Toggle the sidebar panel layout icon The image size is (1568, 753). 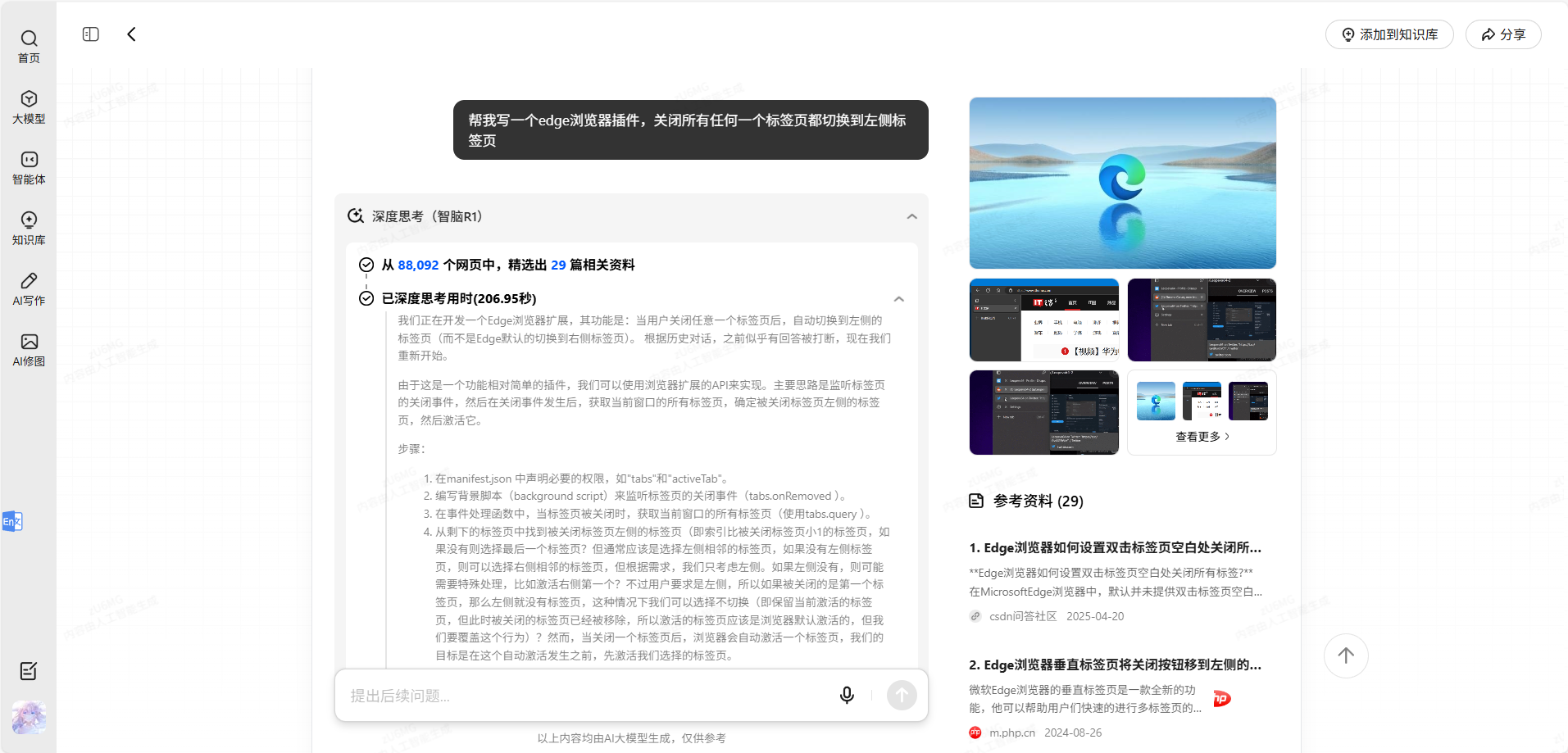point(91,34)
